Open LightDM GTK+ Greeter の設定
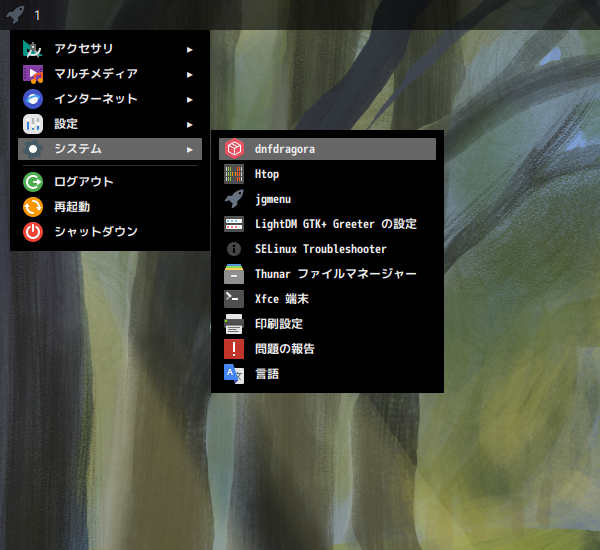The image size is (600, 550). click(327, 224)
